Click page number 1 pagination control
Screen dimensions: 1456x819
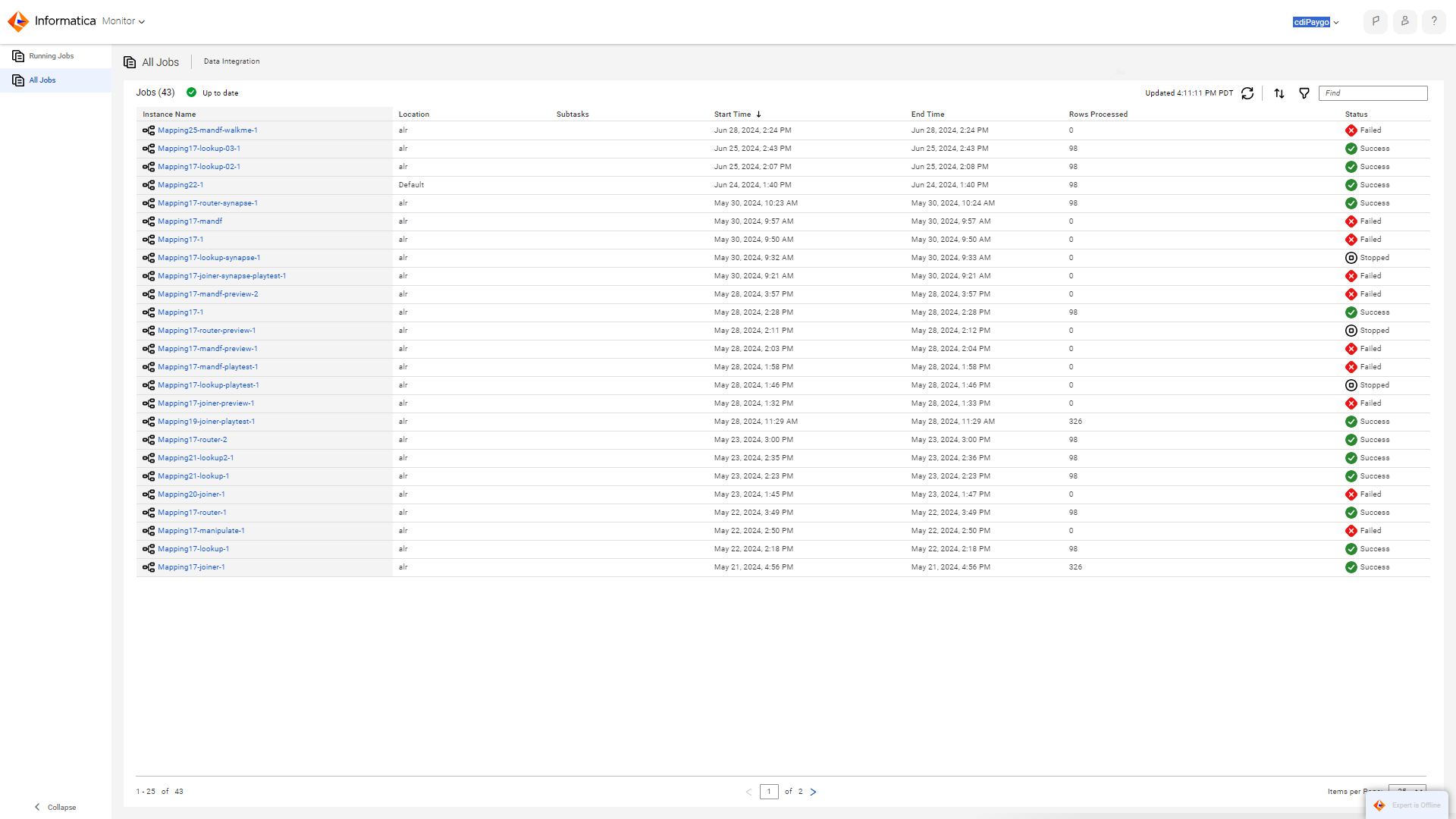(768, 791)
